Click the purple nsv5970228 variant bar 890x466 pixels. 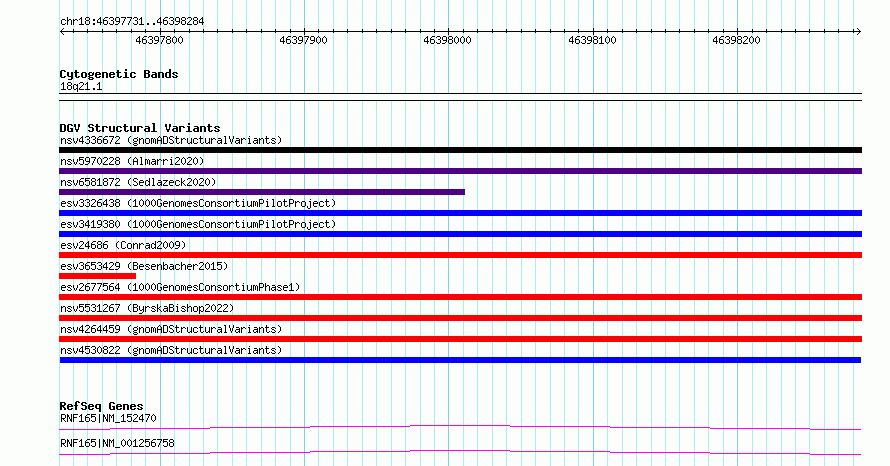(460, 171)
